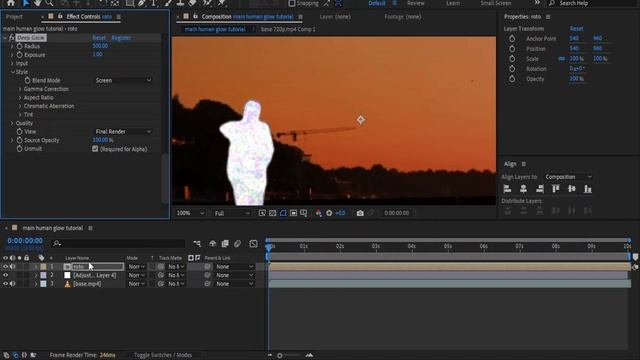Screen dimensions: 640x360
Task: Open show channel color management icon
Action: pyautogui.click(x=318, y=213)
